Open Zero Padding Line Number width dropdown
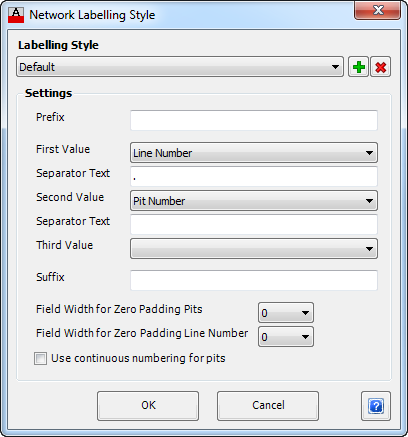Screen dimensions: 408x437 click(286, 337)
